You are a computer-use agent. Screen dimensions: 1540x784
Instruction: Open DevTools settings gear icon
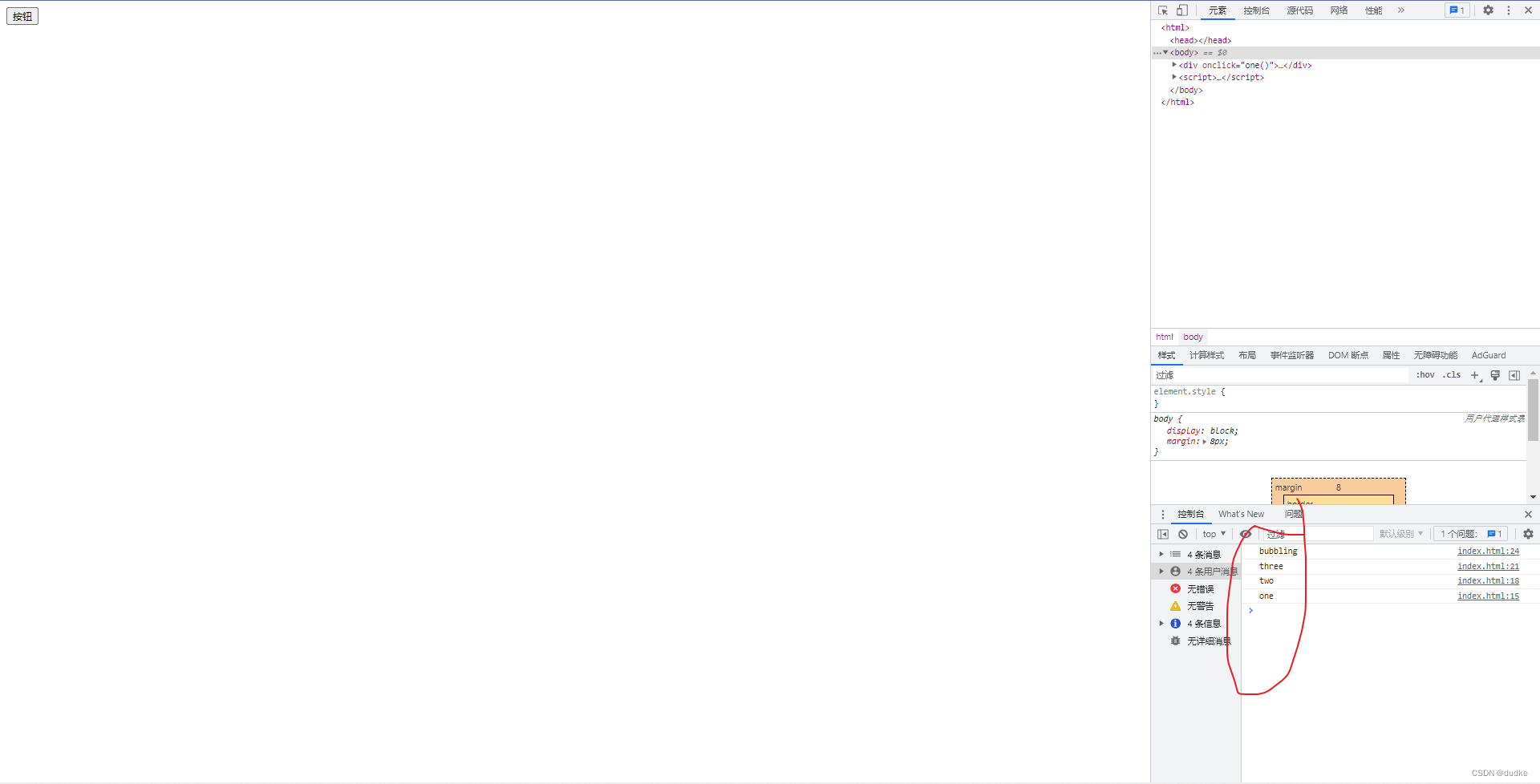click(1488, 10)
